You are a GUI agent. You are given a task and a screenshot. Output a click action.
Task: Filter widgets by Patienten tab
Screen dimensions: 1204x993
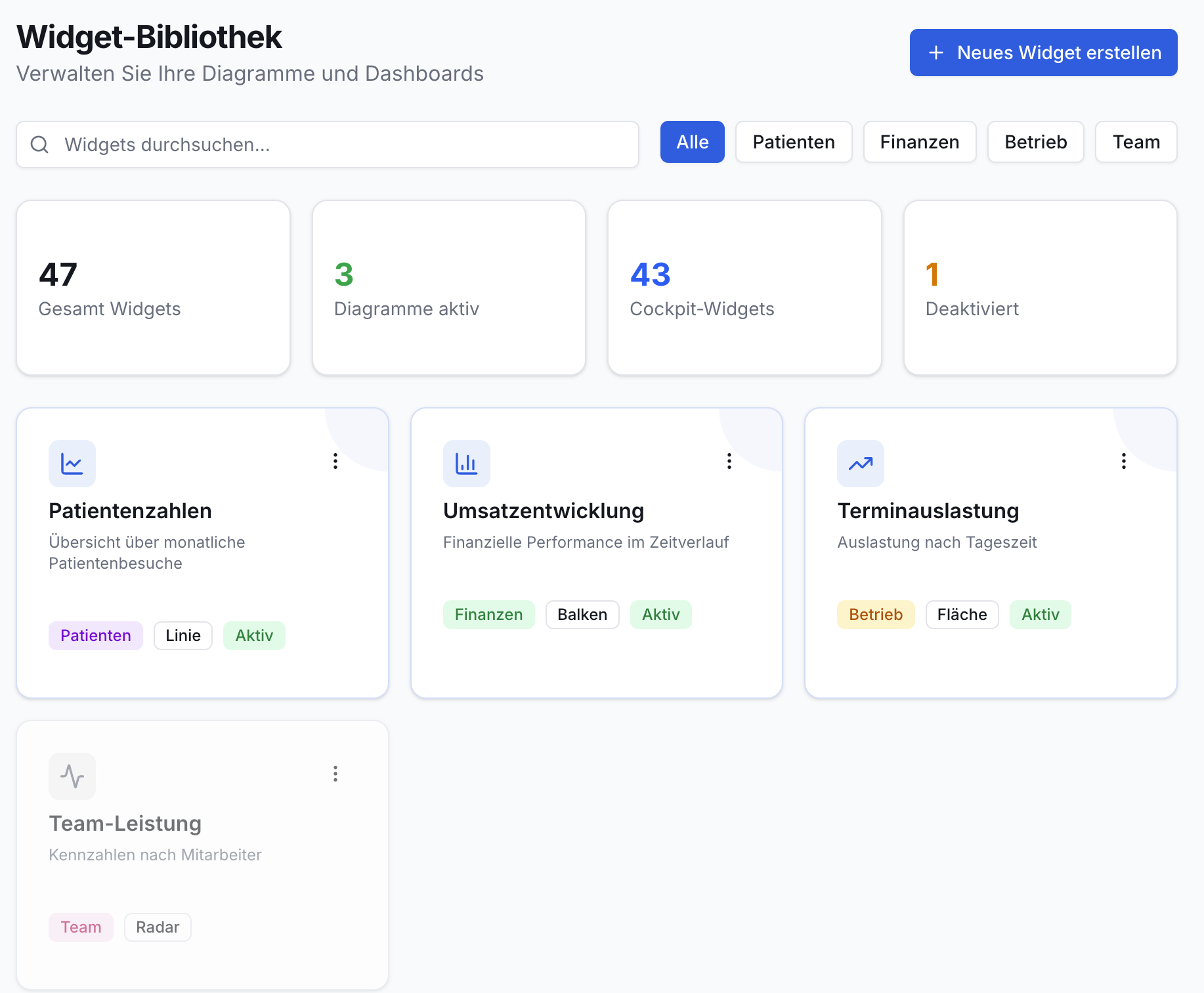pos(794,142)
